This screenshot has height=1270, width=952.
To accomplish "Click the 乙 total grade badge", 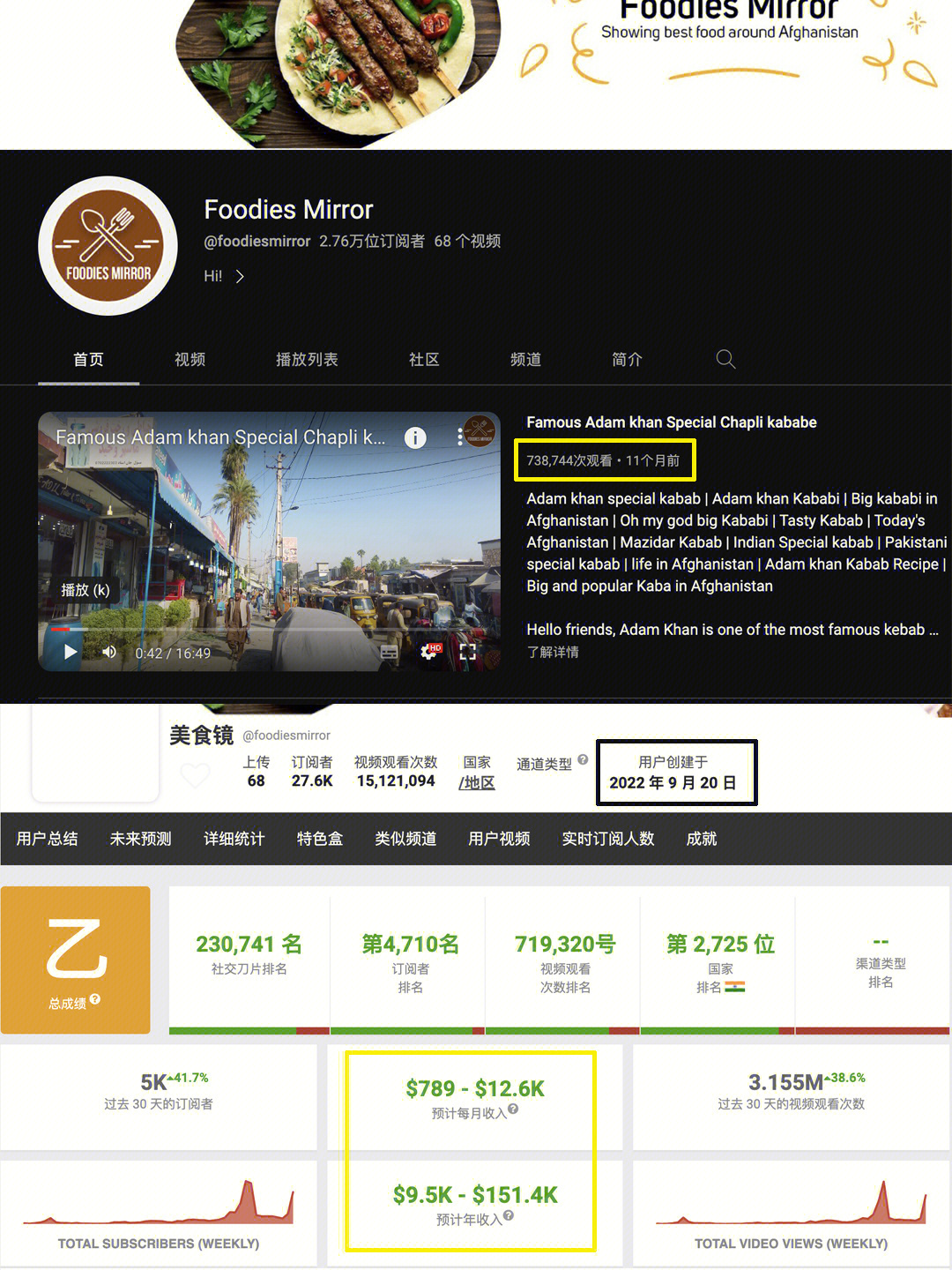I will [x=76, y=960].
